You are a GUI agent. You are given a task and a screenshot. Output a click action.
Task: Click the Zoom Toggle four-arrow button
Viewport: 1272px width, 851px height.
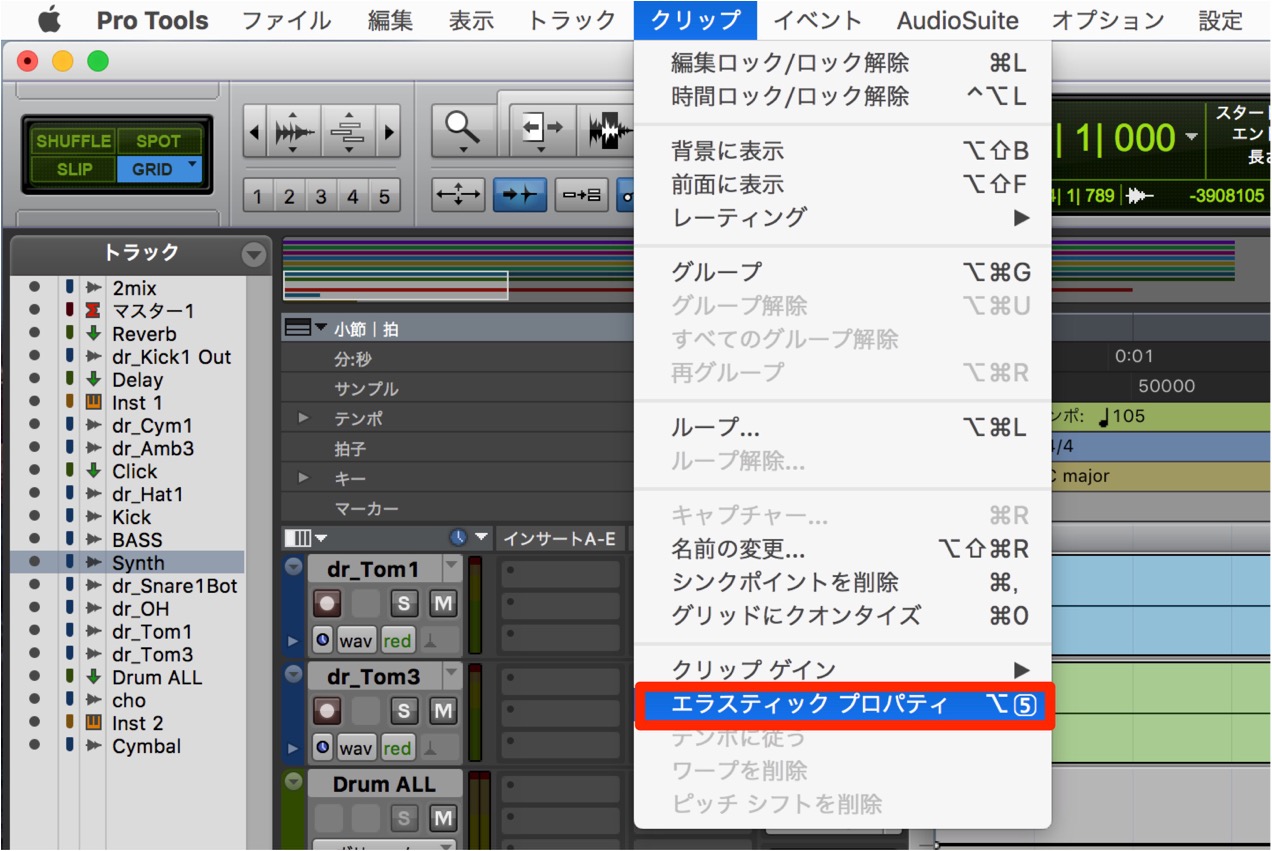[458, 195]
